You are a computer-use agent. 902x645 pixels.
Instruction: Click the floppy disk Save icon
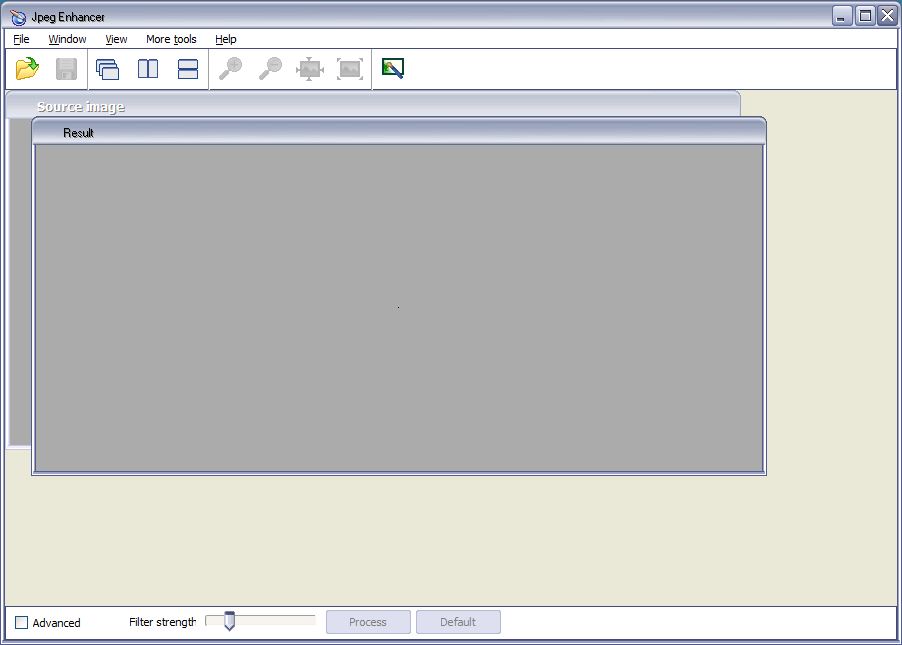[66, 69]
